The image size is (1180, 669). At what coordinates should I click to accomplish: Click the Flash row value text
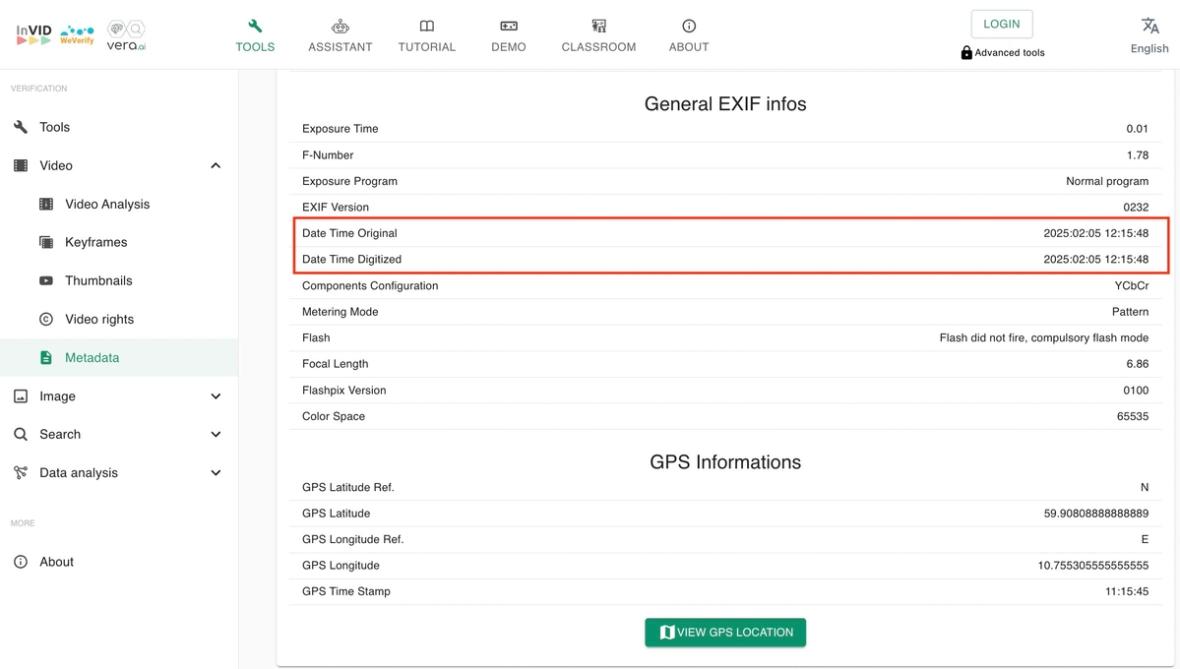point(1044,338)
